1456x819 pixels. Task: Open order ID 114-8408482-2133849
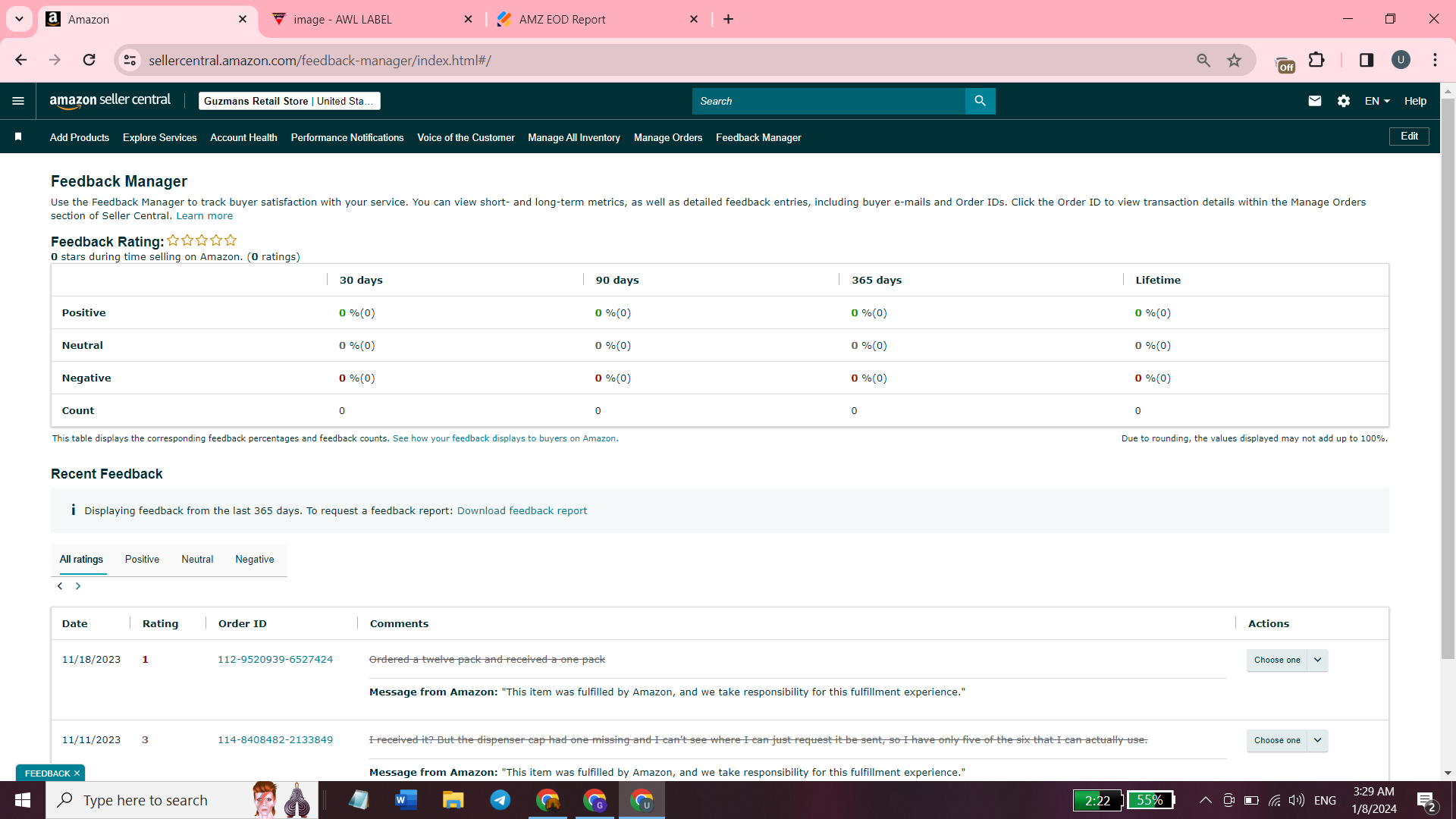275,739
